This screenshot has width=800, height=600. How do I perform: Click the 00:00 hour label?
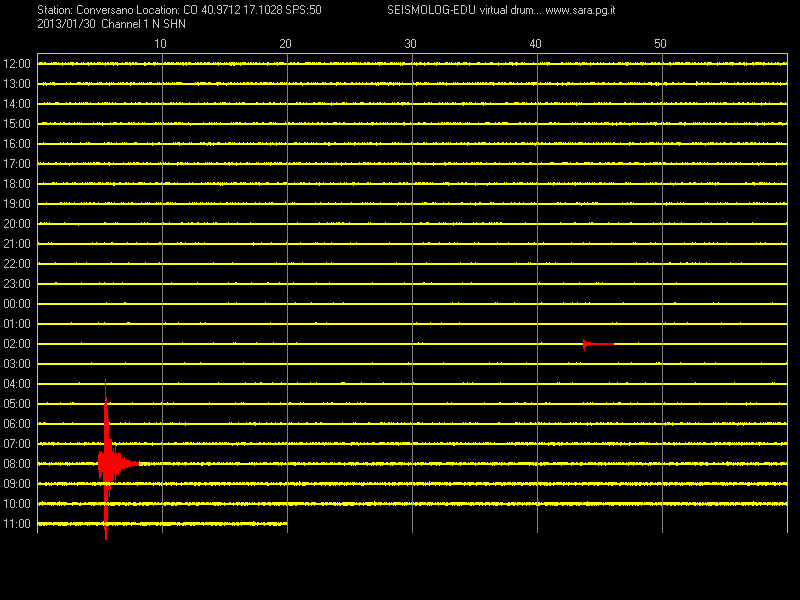[17, 304]
